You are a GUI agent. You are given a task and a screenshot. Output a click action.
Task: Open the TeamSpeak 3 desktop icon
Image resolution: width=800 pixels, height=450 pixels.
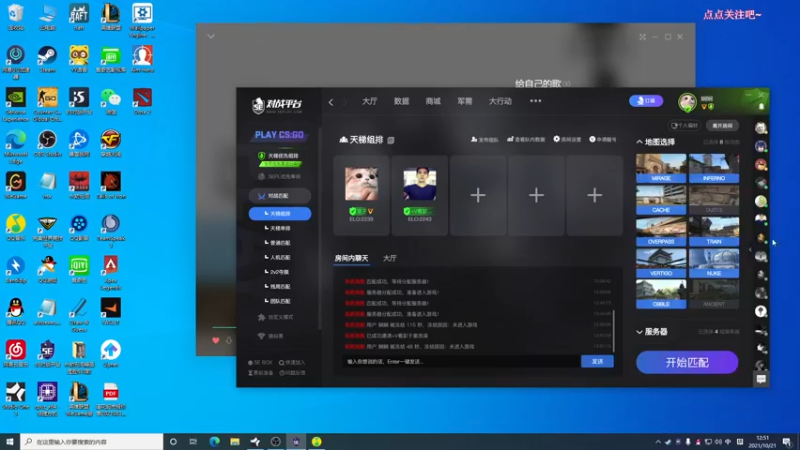[110, 231]
